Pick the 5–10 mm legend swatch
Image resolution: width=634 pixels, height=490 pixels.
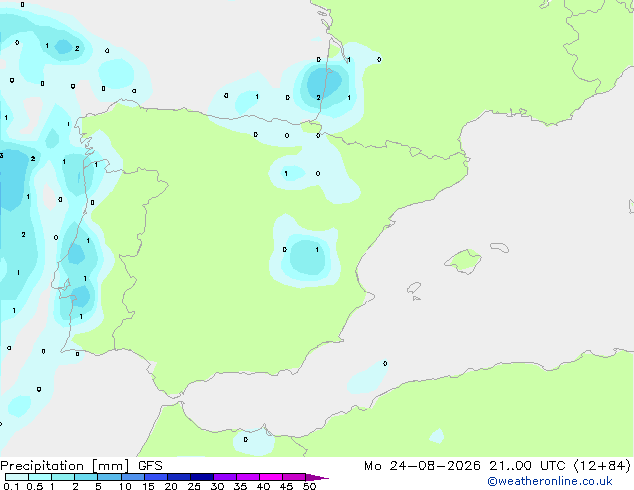tap(109, 477)
